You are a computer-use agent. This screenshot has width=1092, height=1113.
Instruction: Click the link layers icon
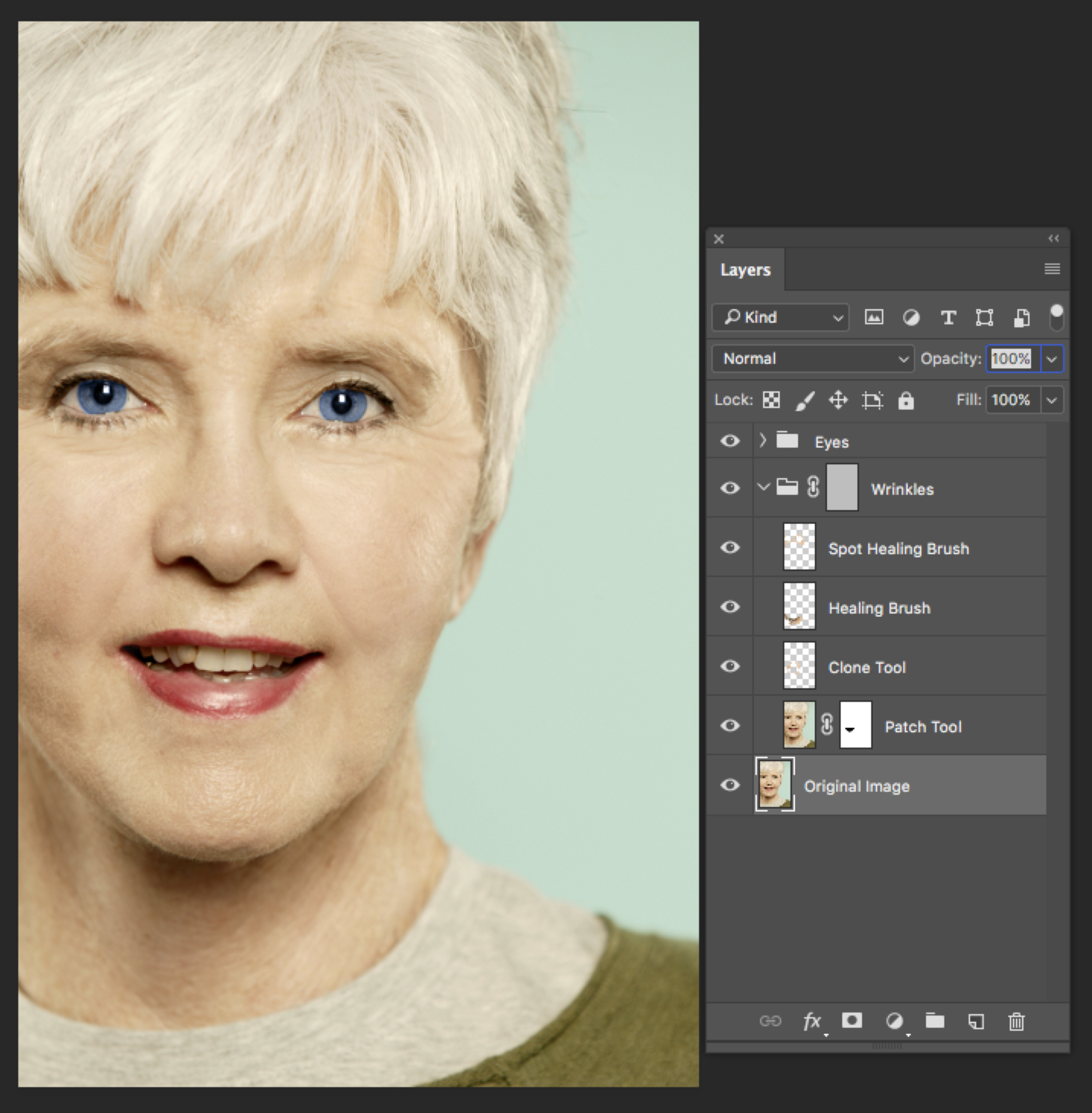(x=770, y=1021)
